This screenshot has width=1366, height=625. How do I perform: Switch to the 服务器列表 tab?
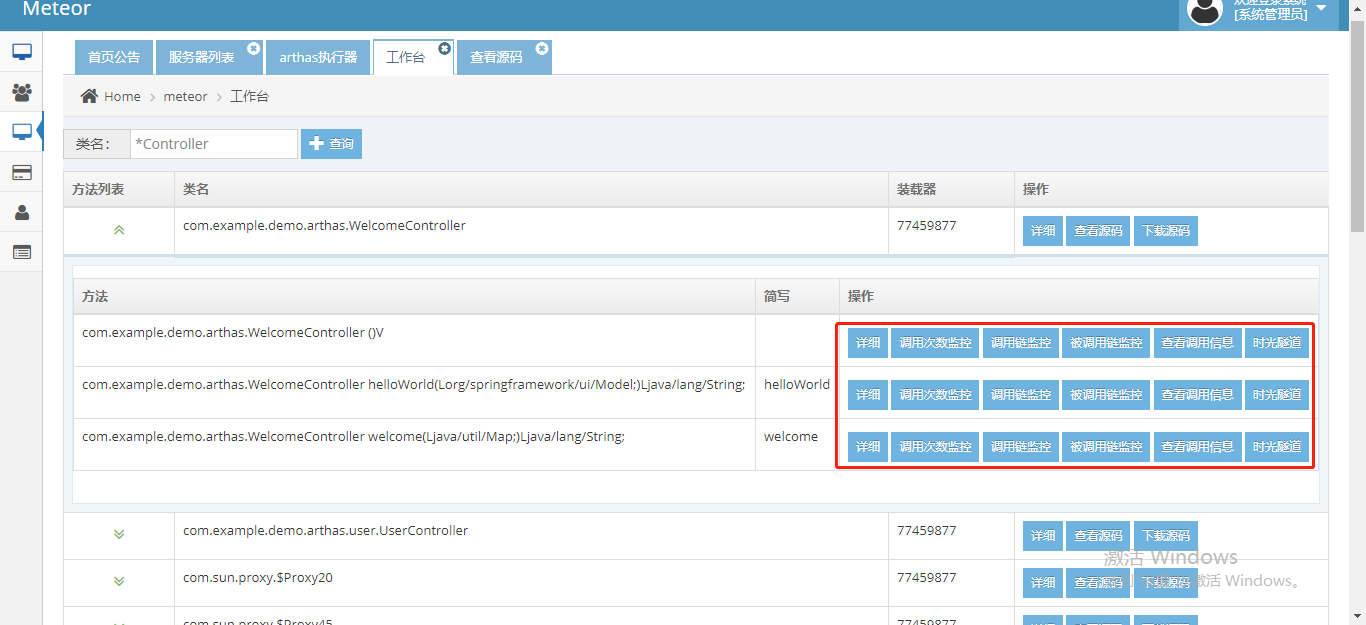203,57
